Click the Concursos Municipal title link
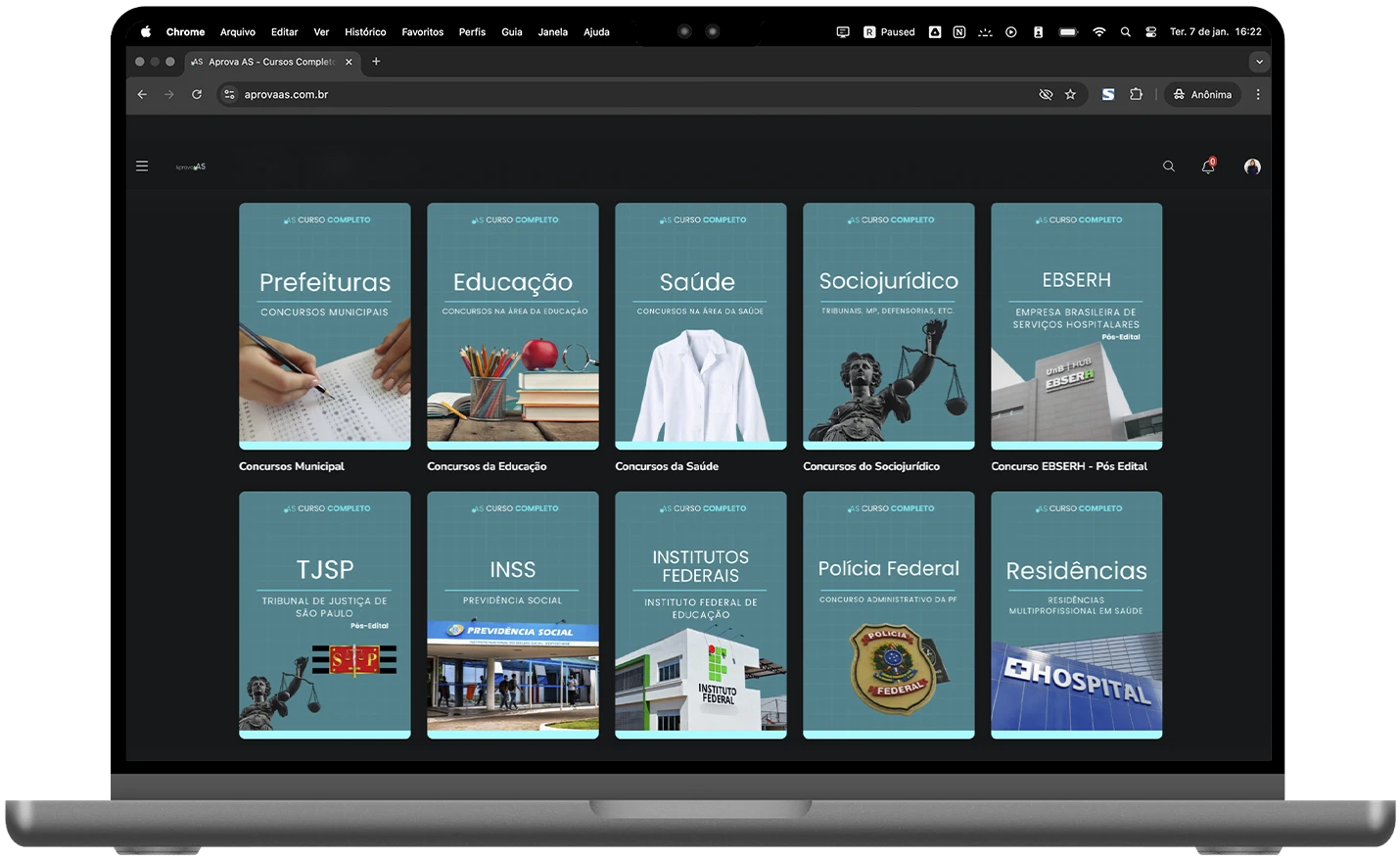Screen dimensions: 1400x860 click(292, 466)
